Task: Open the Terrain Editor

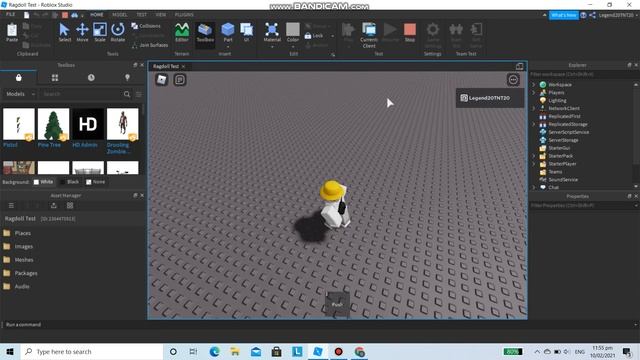Action: coord(182,32)
